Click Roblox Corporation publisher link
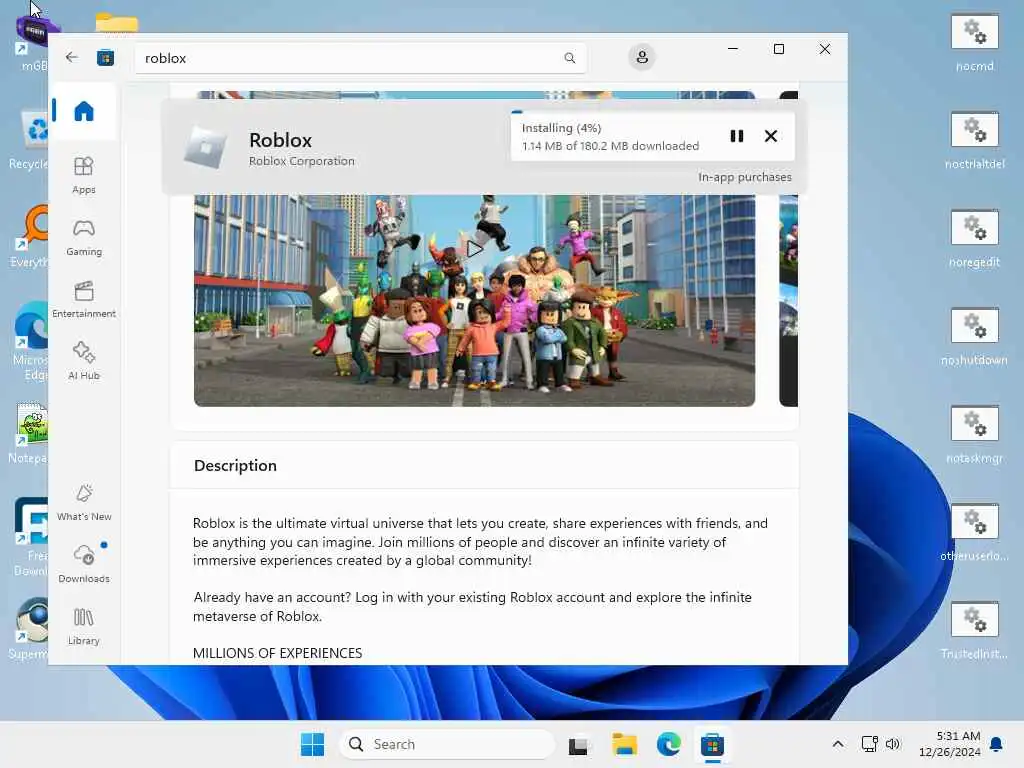 click(x=302, y=161)
